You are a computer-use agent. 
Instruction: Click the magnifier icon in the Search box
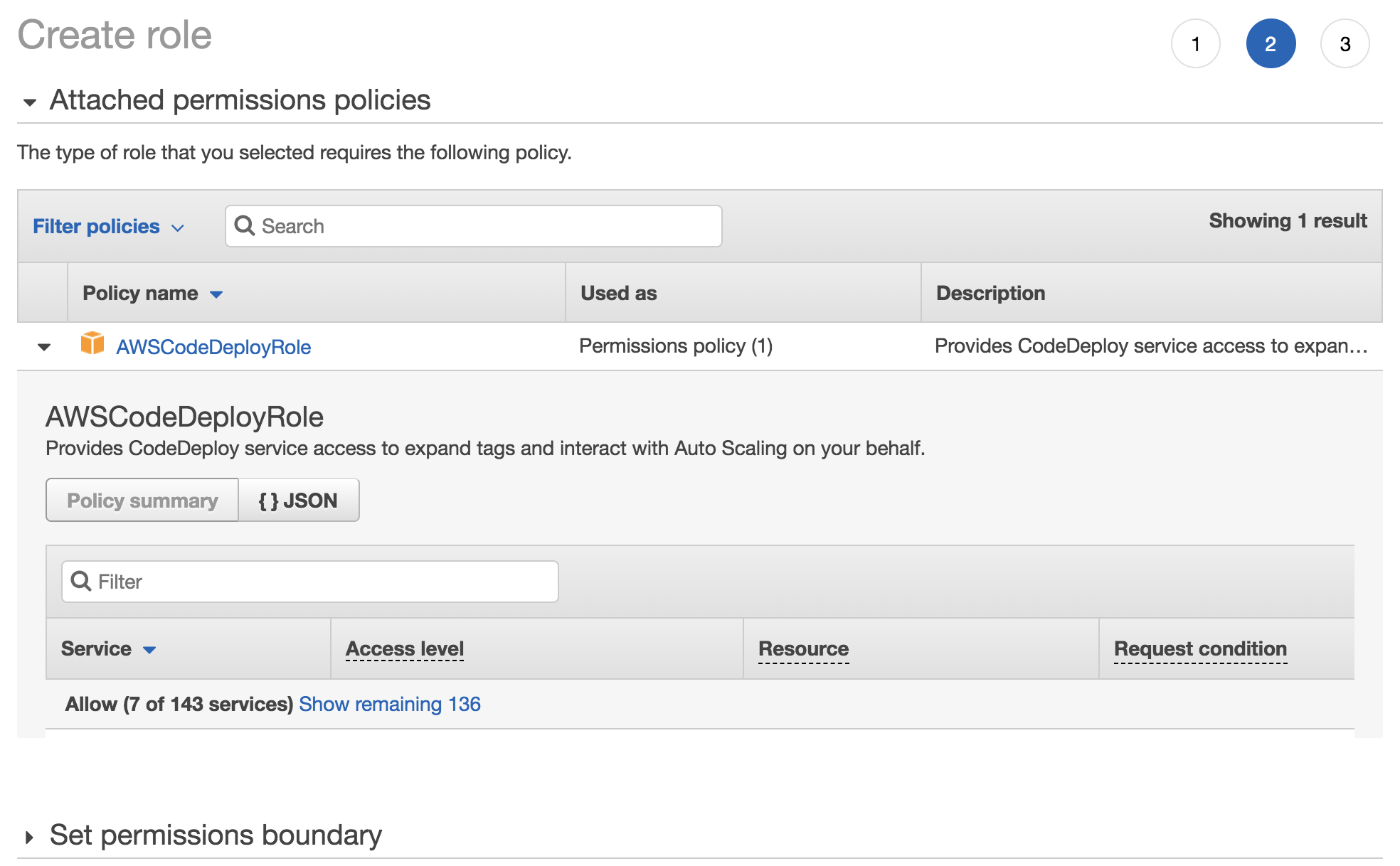pyautogui.click(x=245, y=226)
